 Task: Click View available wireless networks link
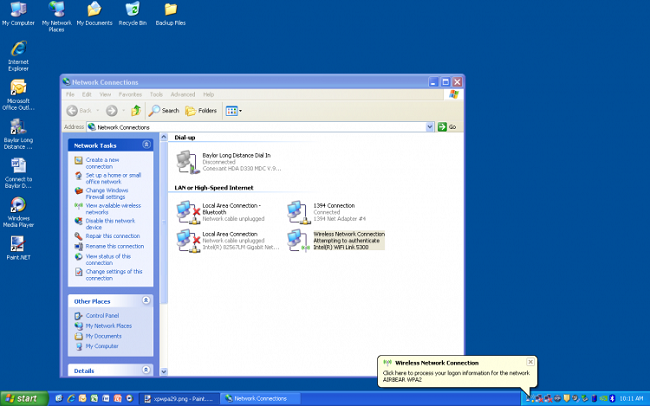(x=113, y=209)
